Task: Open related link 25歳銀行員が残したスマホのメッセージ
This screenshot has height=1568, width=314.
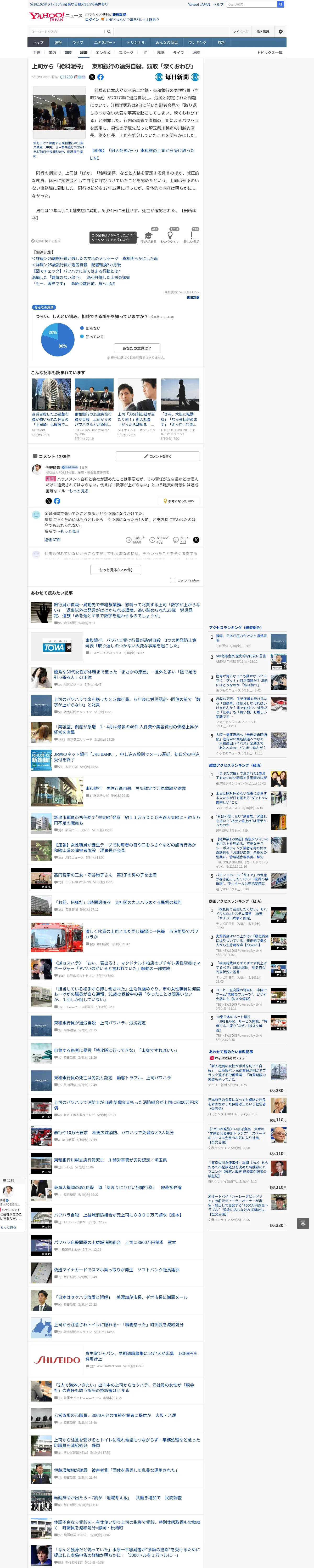Action: (x=95, y=259)
